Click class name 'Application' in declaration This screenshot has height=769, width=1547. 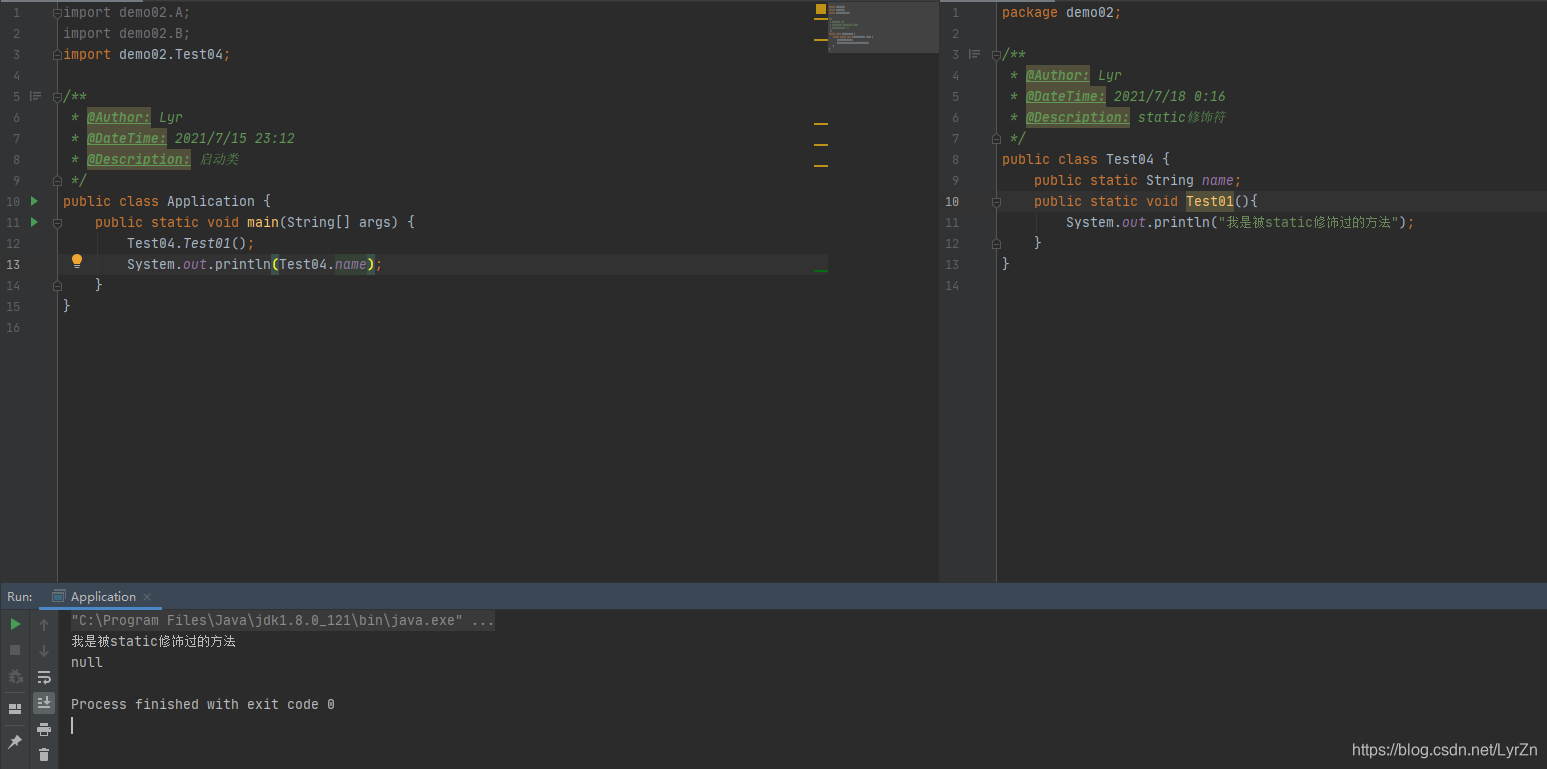coord(211,201)
